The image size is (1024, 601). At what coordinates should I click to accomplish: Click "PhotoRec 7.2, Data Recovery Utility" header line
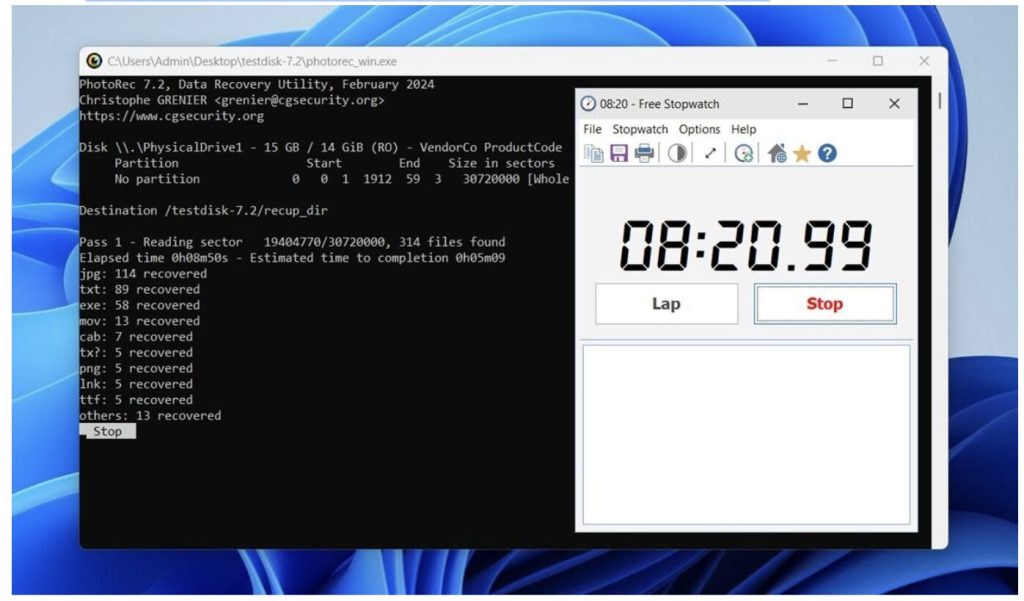pos(257,84)
